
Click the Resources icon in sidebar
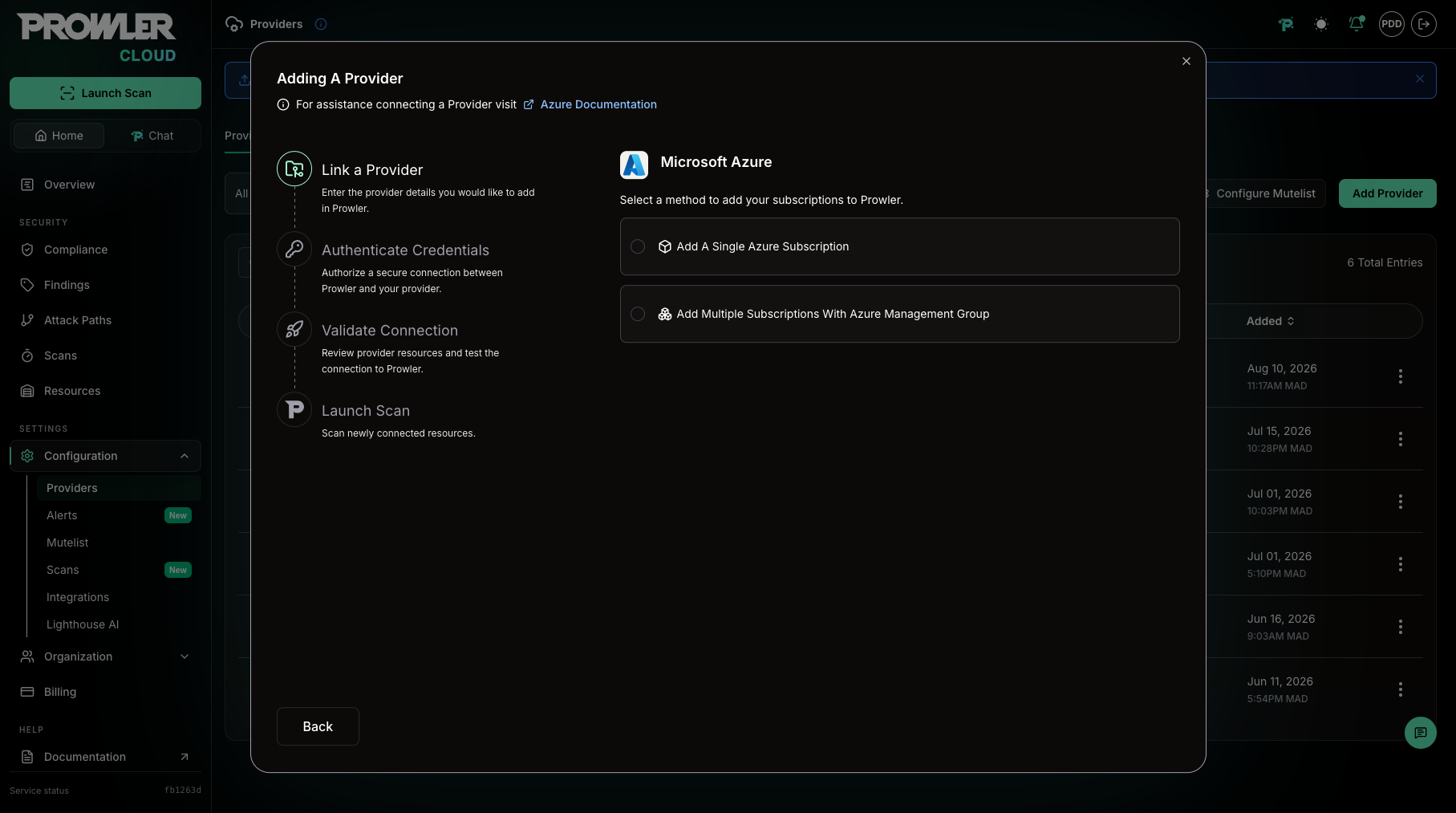pos(27,391)
